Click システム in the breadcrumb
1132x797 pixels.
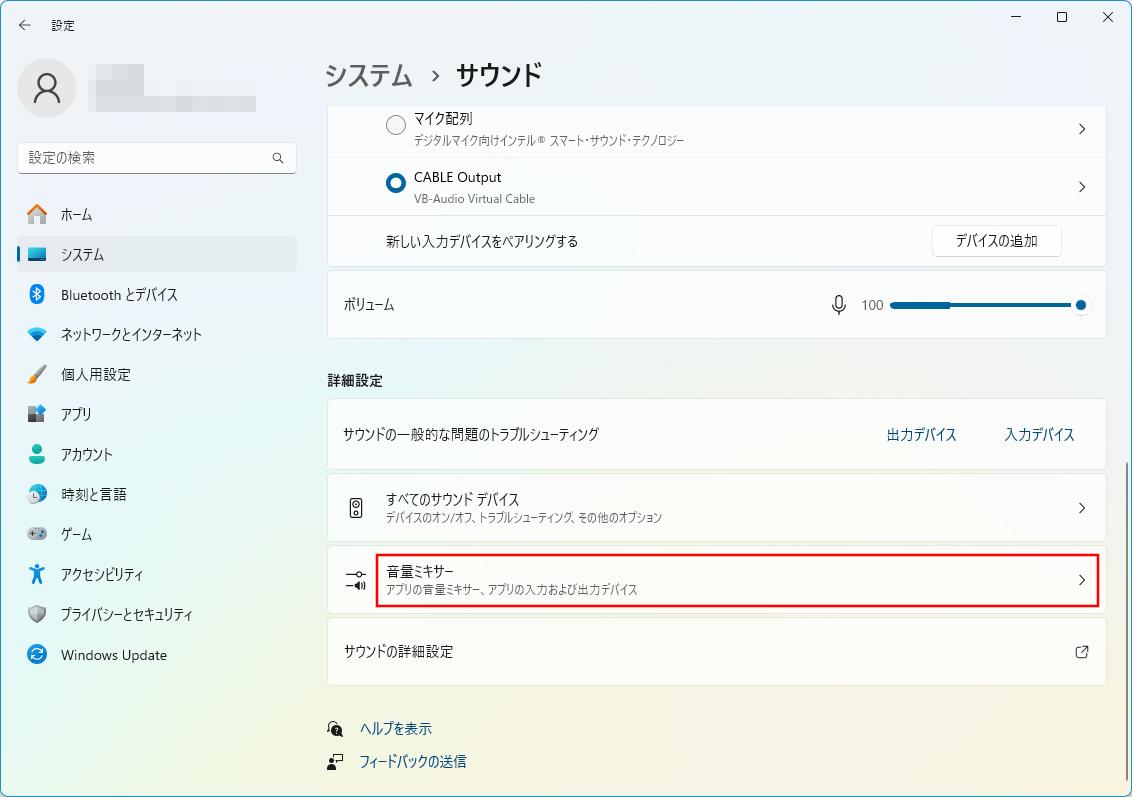[369, 75]
